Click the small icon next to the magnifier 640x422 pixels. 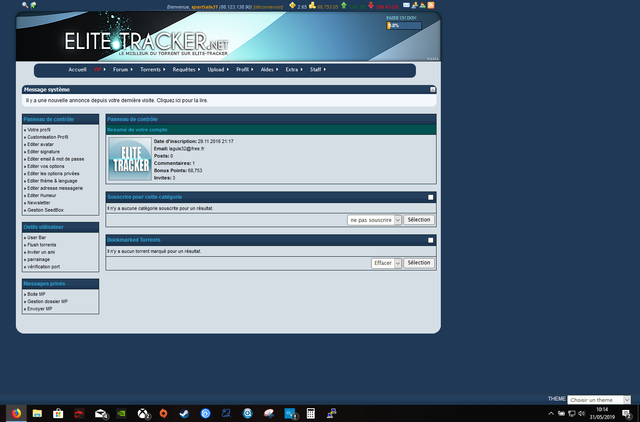point(33,5)
